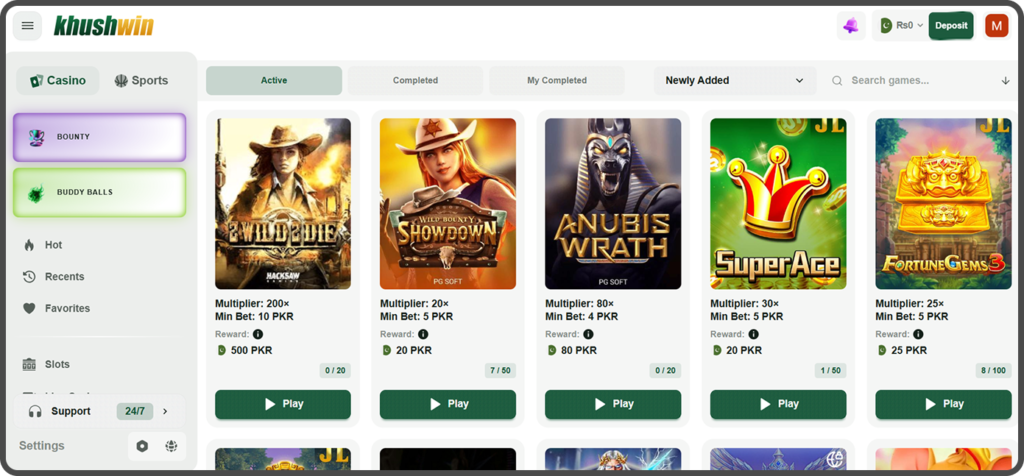Click the Hot flame icon
Viewport: 1024px width, 476px height.
pos(29,245)
